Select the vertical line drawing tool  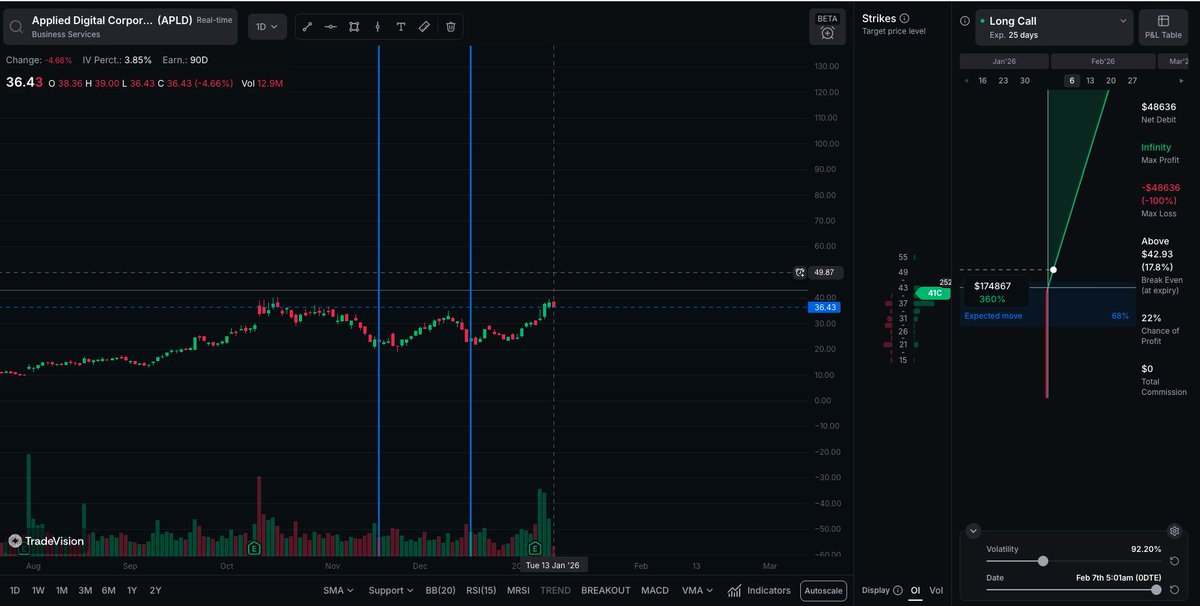377,27
